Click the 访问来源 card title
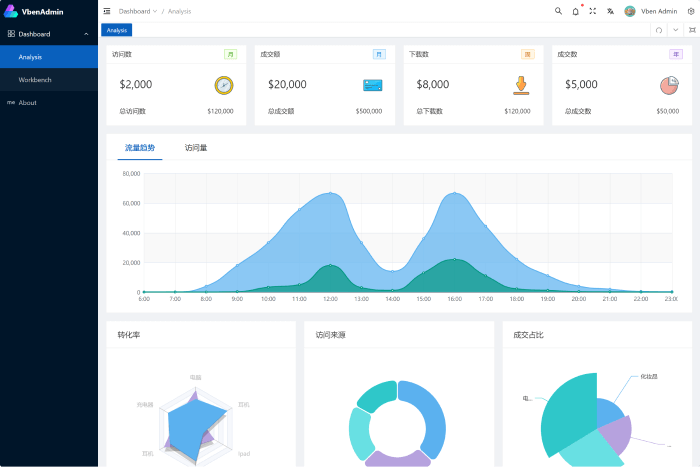 click(330, 335)
